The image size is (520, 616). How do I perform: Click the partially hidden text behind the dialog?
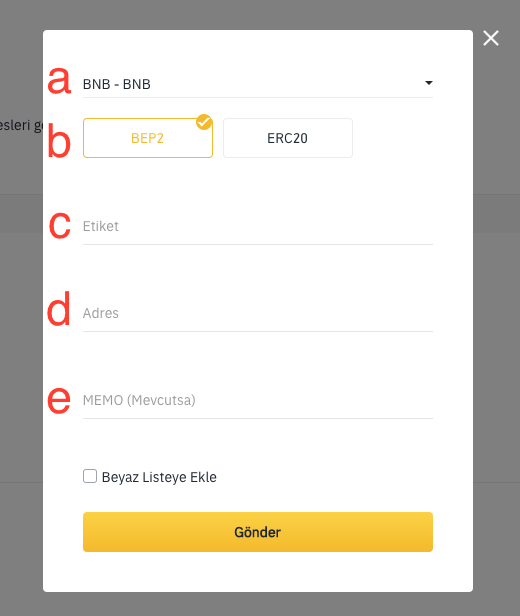21,125
